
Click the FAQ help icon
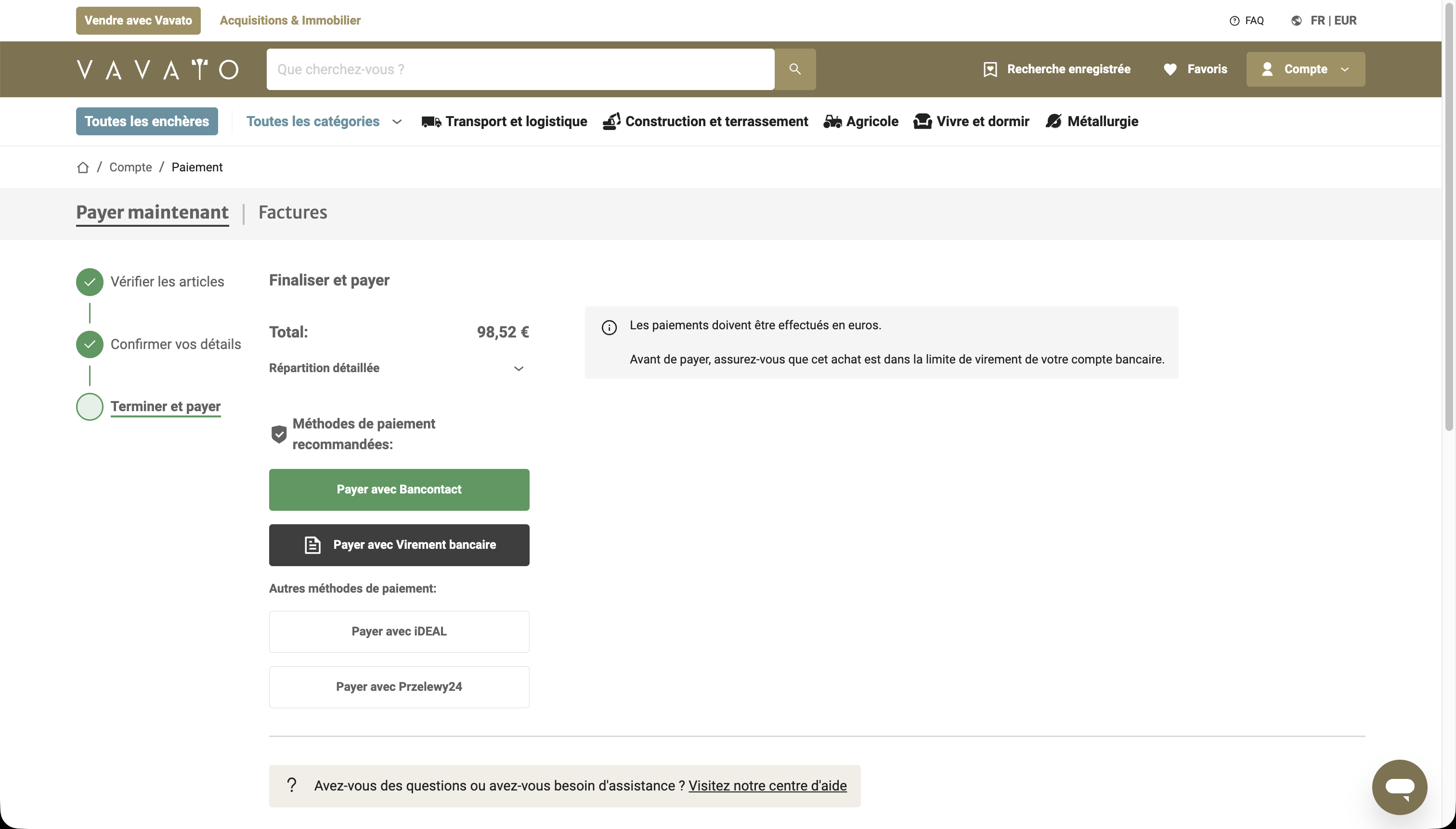pyautogui.click(x=1234, y=21)
